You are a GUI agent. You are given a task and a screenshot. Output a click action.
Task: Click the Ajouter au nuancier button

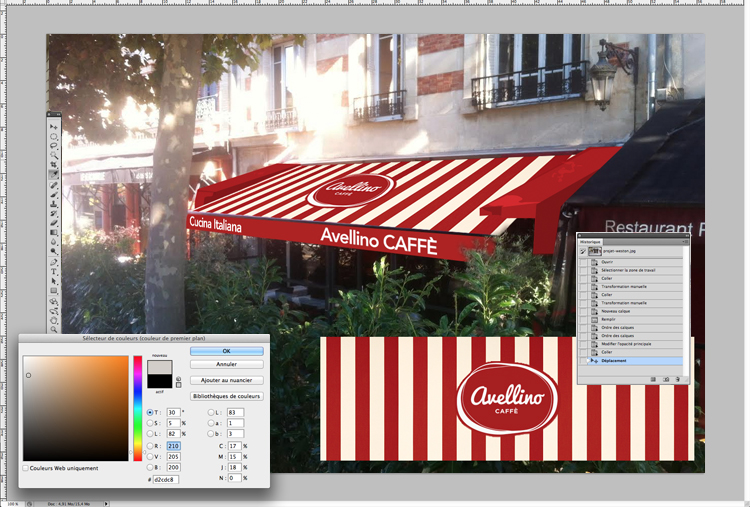226,380
